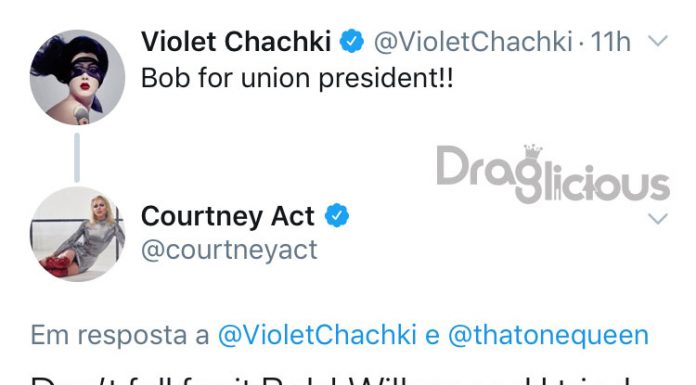Open Courtney Act's profile picture

point(77,234)
